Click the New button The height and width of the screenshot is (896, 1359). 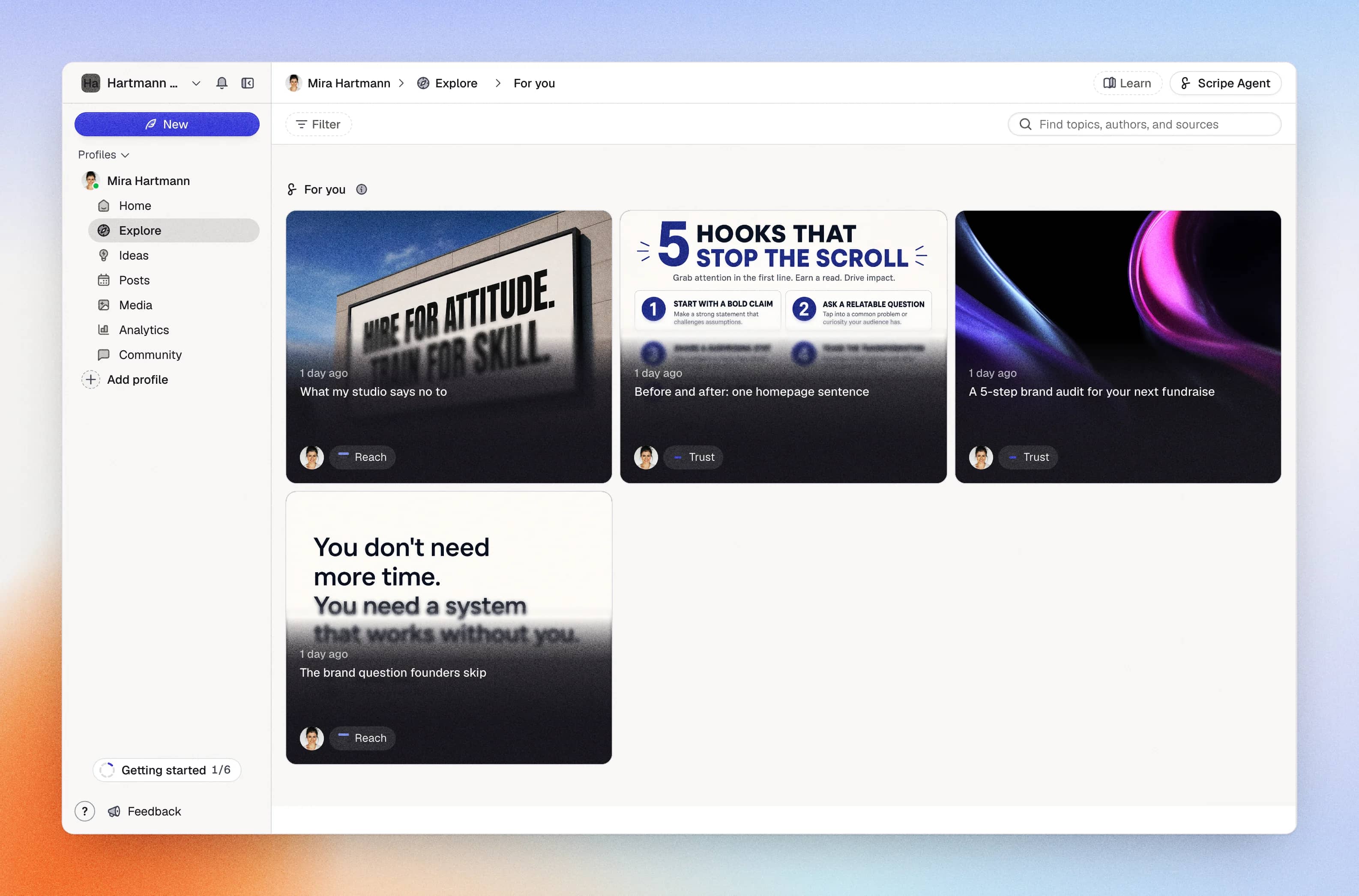[167, 124]
